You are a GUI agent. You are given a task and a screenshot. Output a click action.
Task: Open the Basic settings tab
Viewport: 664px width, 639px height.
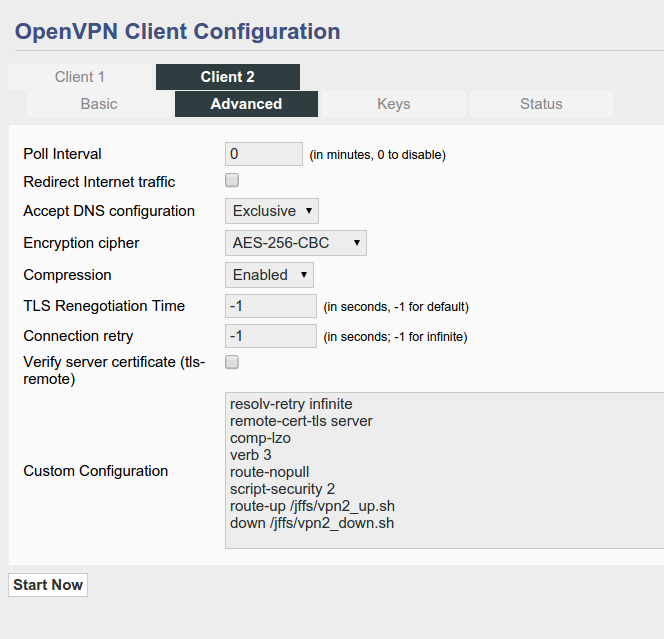[99, 104]
